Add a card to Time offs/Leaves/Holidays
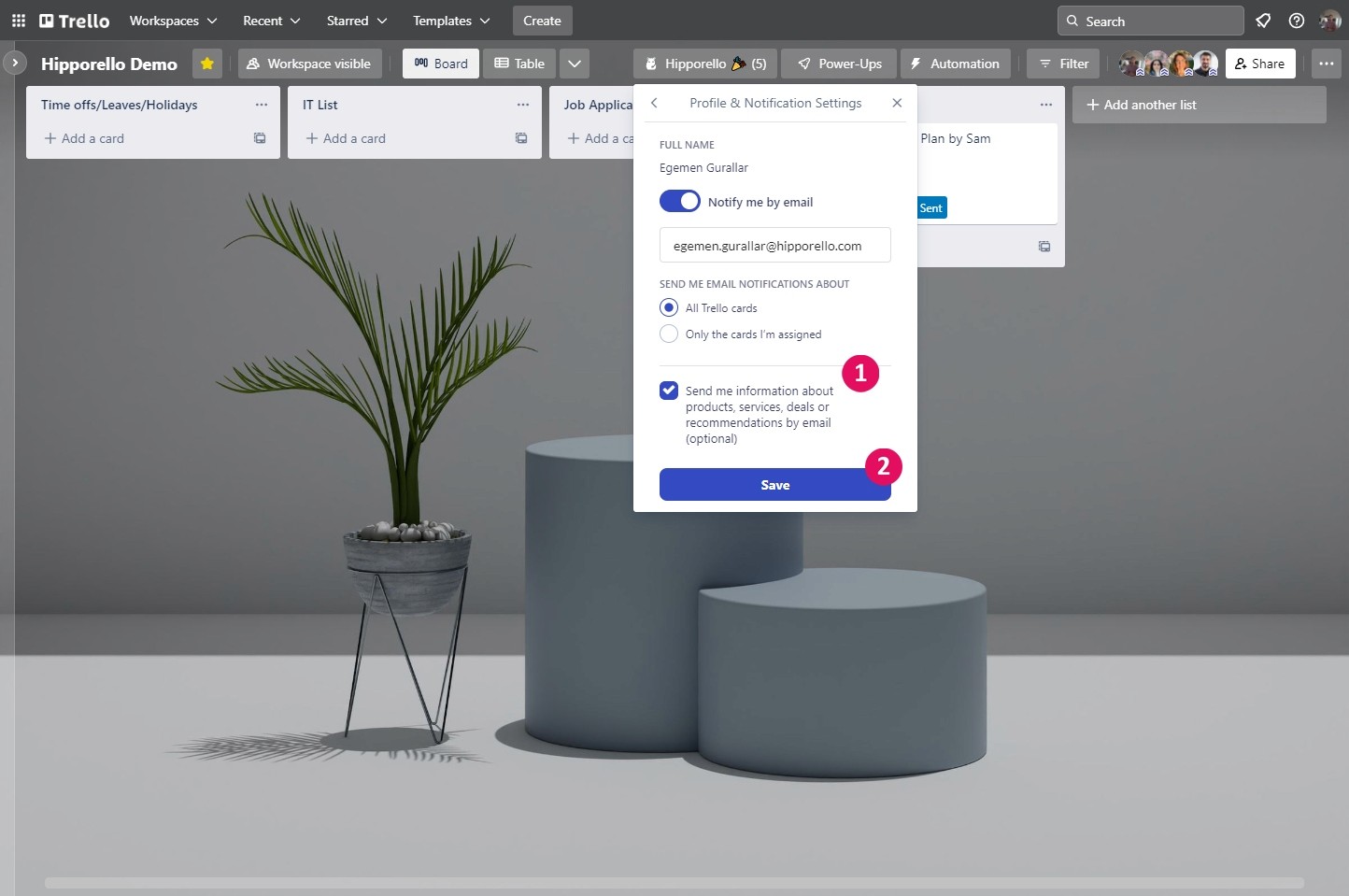Screen dimensions: 1349x896 click(x=84, y=138)
